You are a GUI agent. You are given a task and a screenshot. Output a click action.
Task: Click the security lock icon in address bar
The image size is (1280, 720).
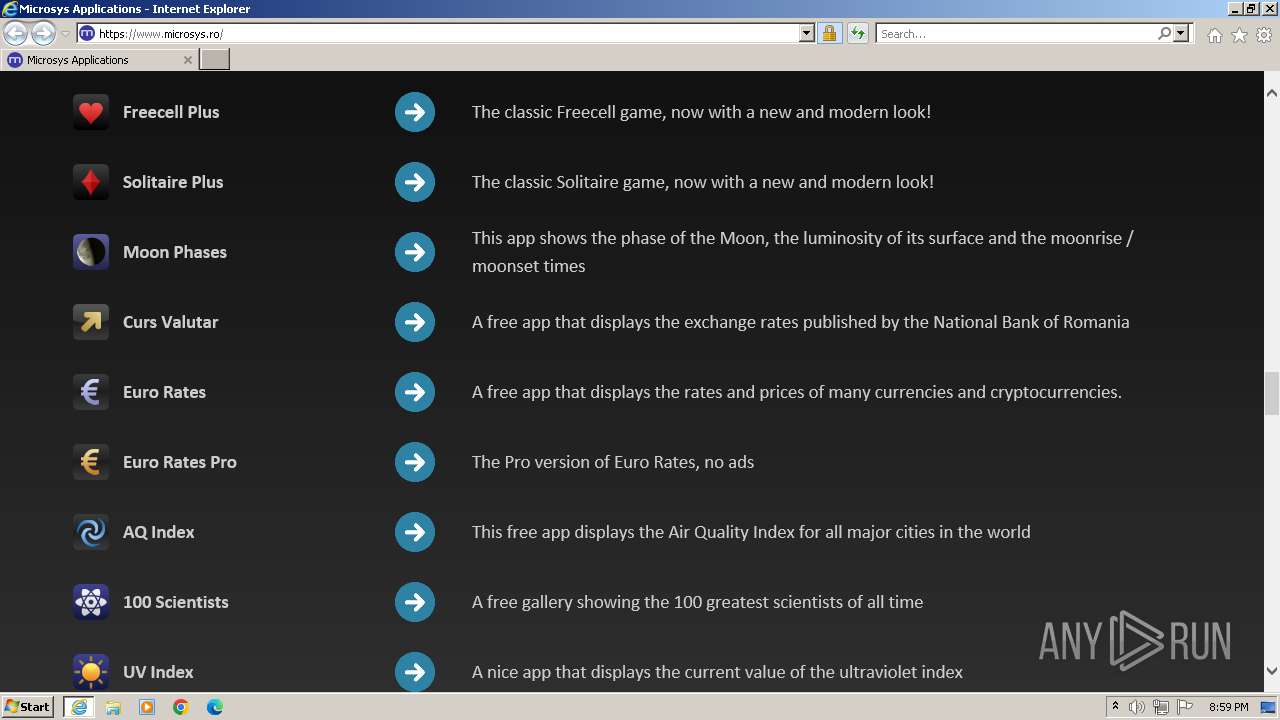point(829,33)
